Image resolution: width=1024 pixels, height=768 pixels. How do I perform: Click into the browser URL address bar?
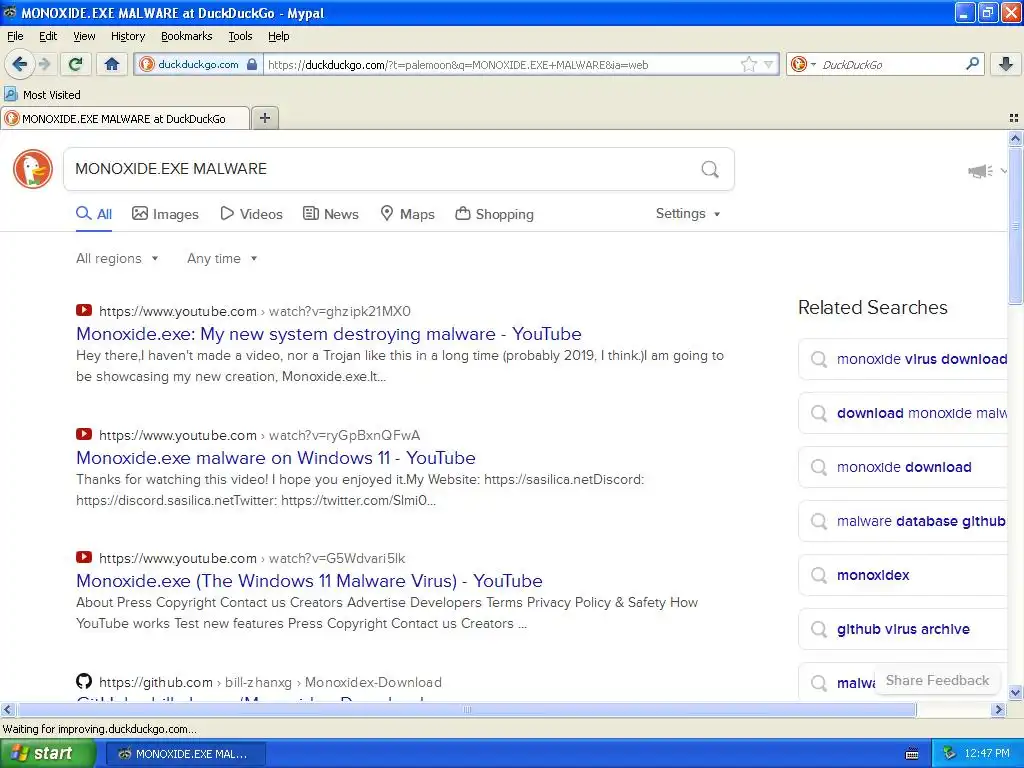[x=500, y=64]
